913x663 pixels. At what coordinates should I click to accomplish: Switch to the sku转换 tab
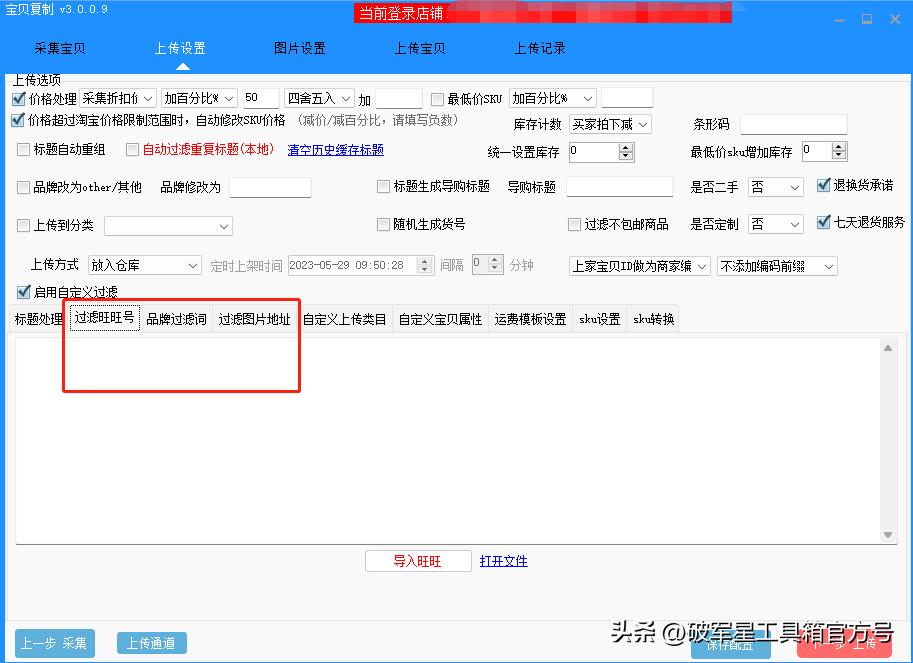tap(653, 319)
